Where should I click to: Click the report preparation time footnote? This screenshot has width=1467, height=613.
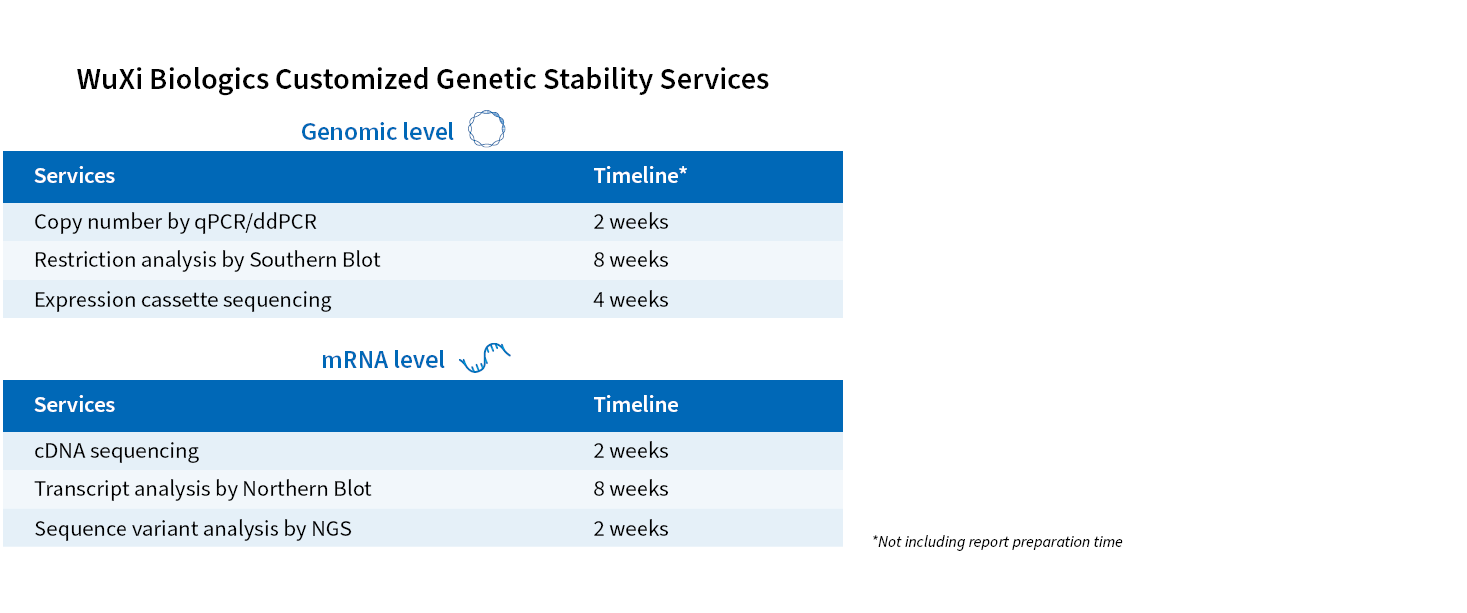click(x=997, y=542)
